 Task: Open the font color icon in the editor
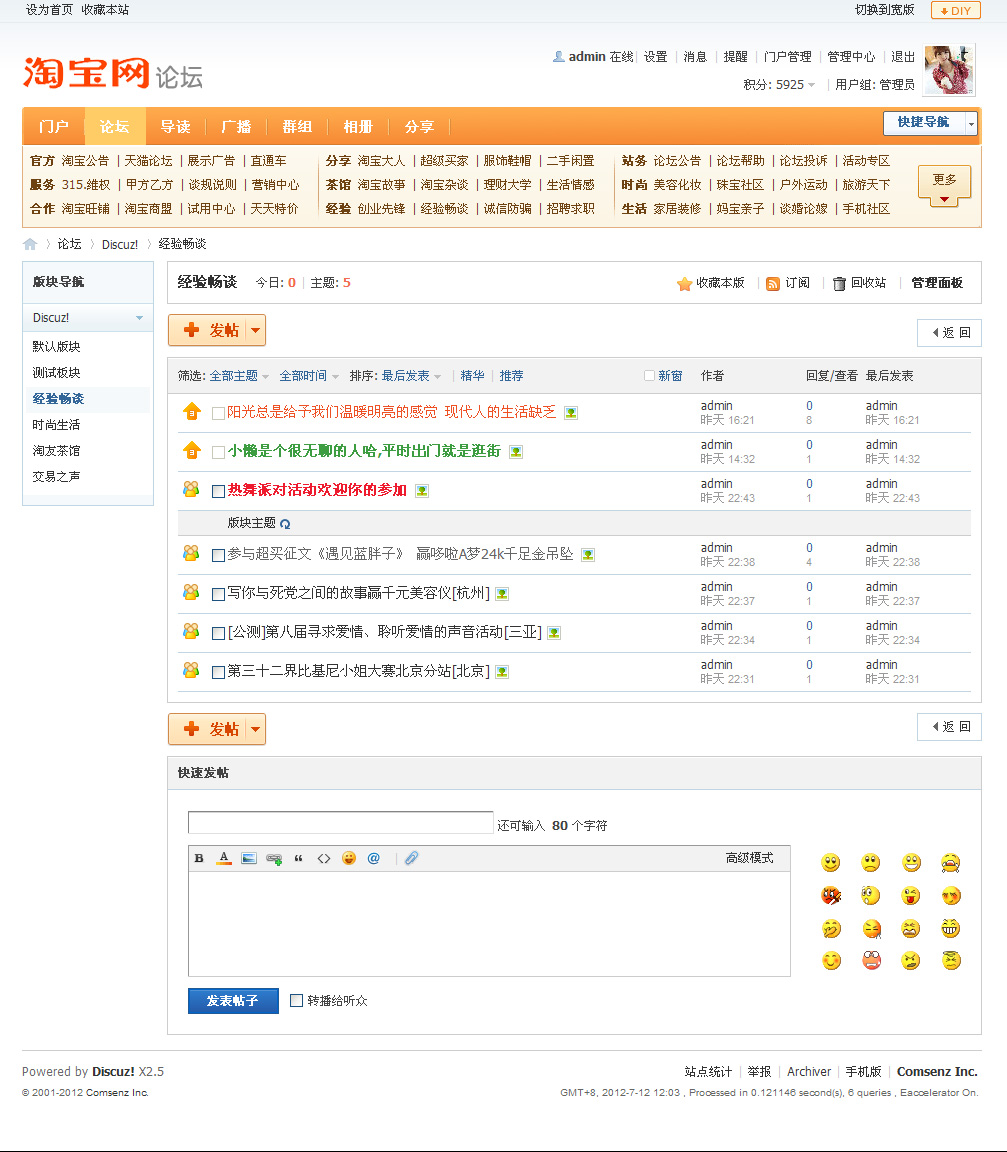coord(224,858)
